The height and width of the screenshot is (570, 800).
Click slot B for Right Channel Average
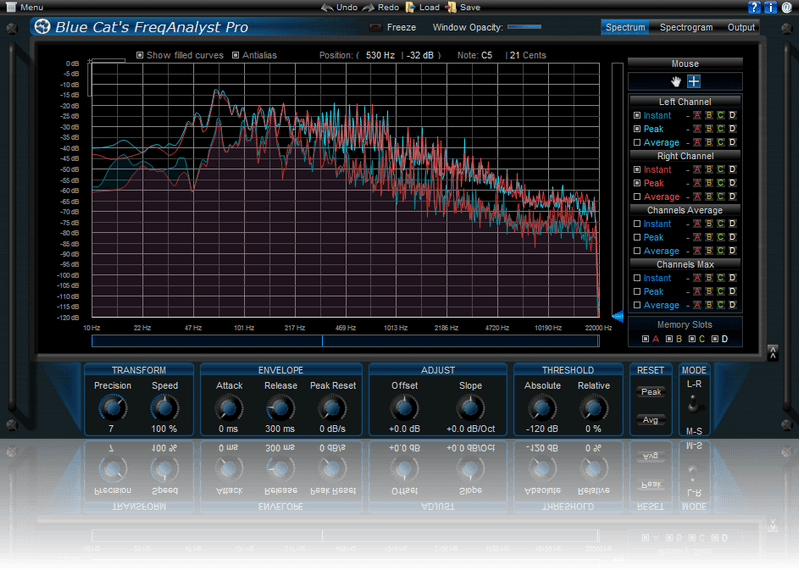point(709,196)
